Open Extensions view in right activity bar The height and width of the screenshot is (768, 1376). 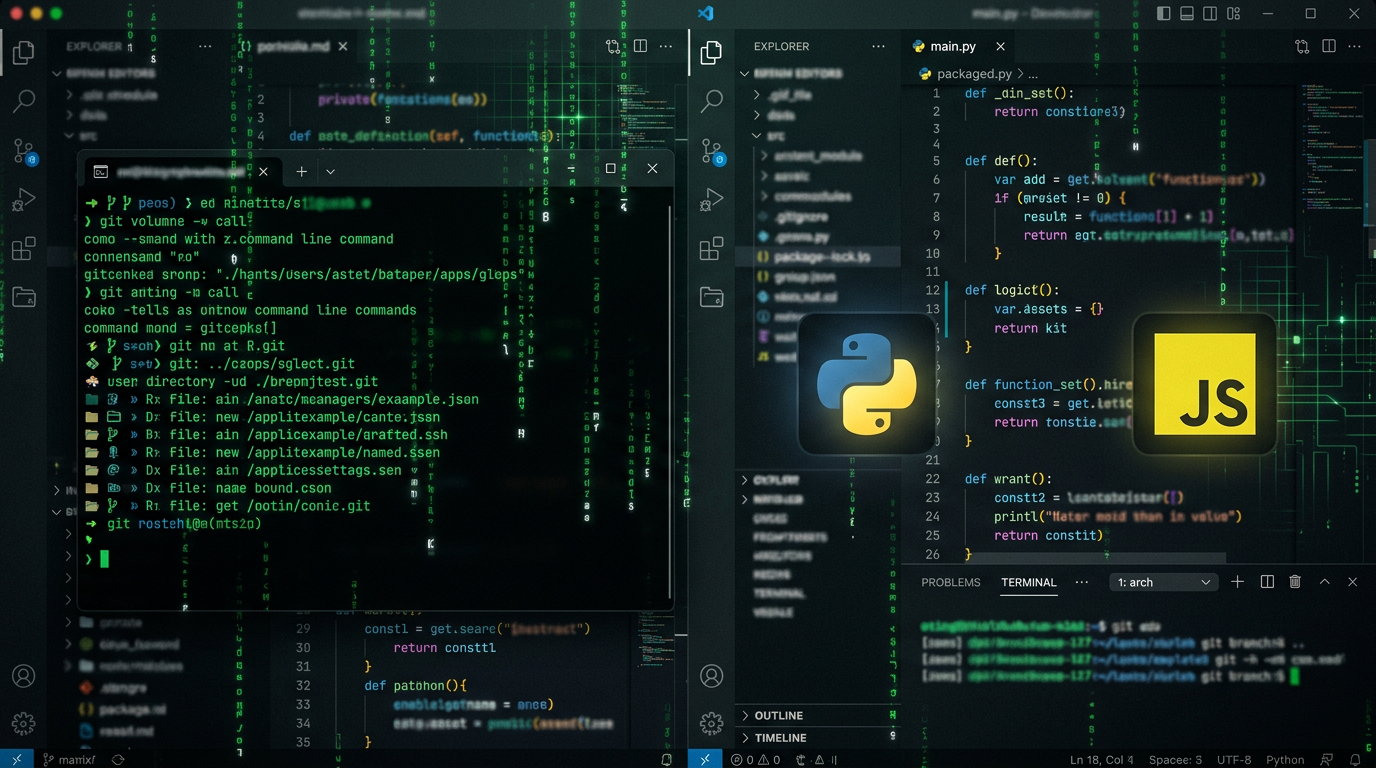pyautogui.click(x=711, y=249)
